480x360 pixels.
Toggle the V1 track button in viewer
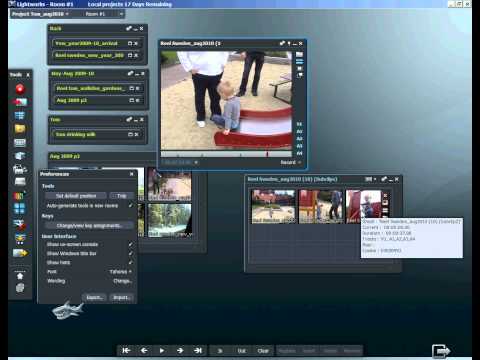tap(299, 124)
